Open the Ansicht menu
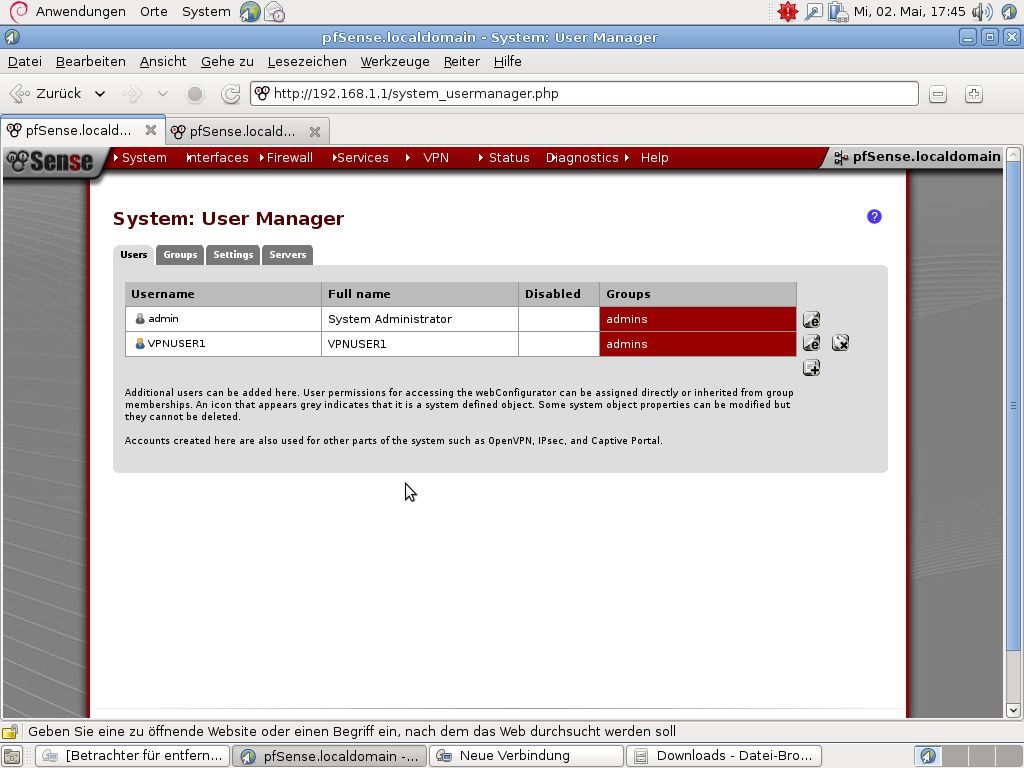The image size is (1024, 768). pos(163,61)
